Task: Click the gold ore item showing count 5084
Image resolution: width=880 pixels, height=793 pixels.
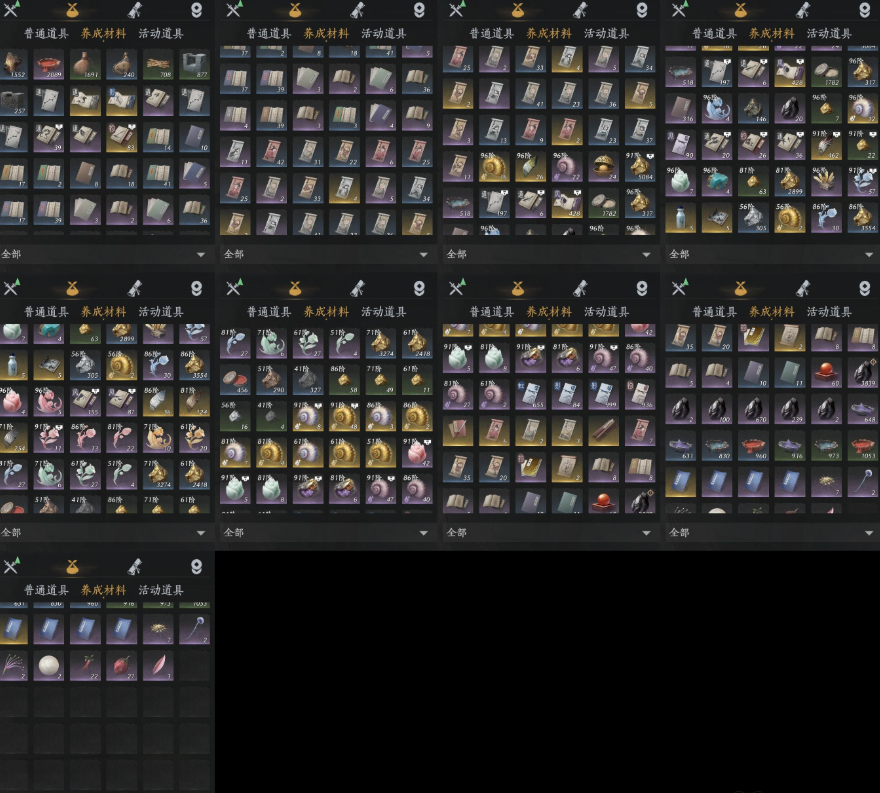Action: point(639,166)
